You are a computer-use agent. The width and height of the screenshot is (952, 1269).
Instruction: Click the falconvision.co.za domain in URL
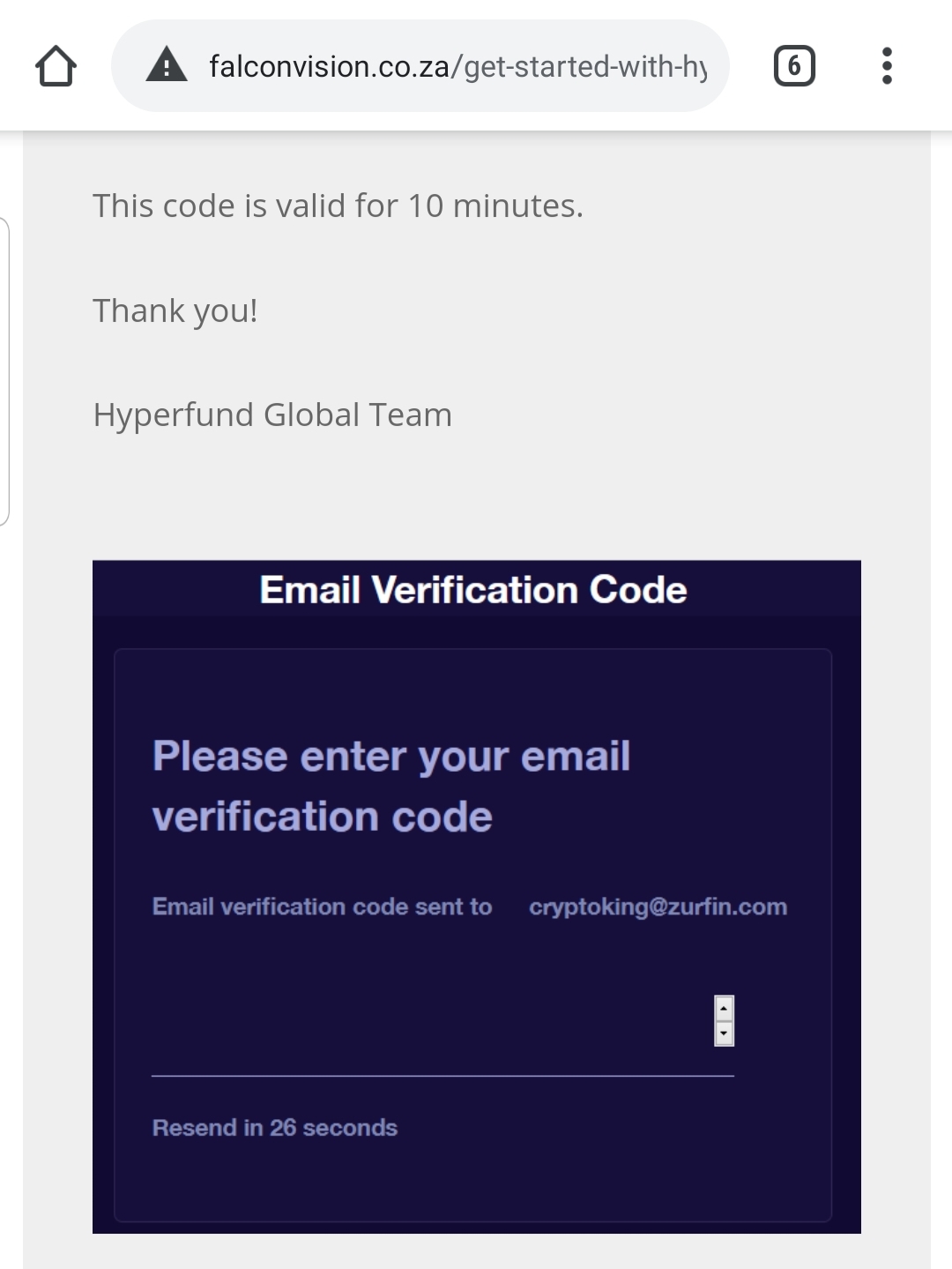[329, 66]
